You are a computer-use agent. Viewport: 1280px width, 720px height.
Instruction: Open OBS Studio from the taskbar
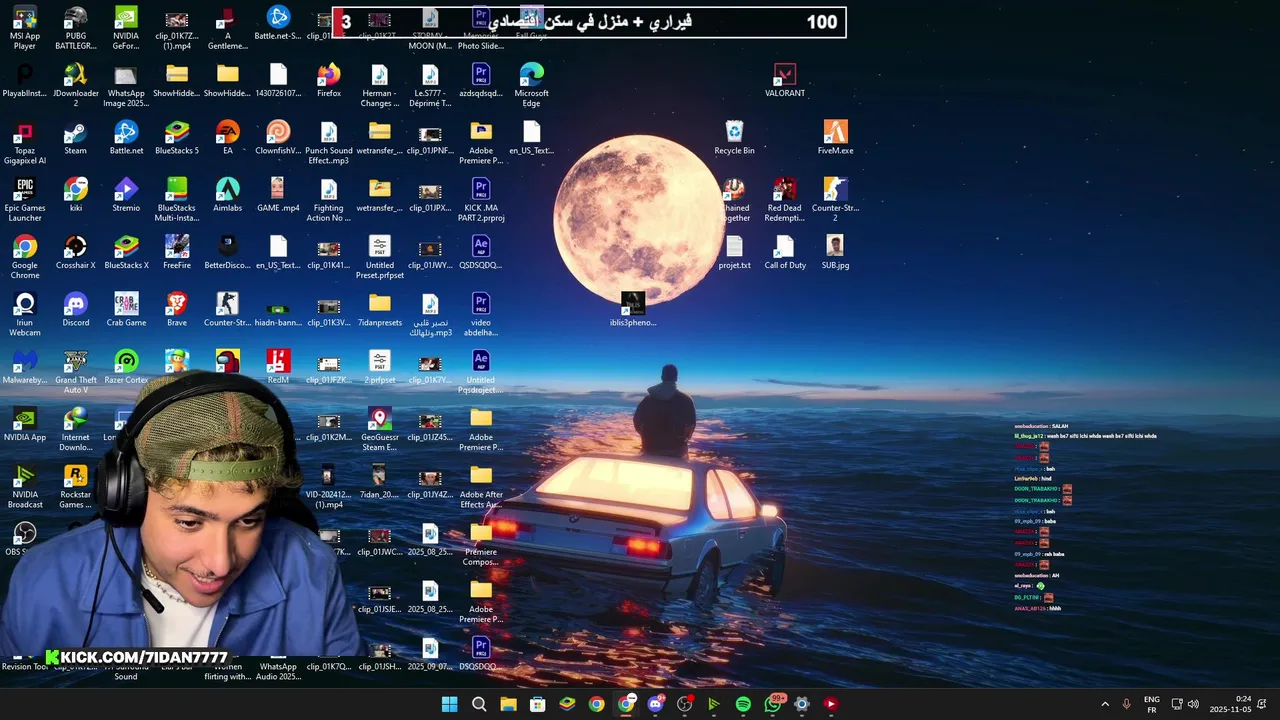coord(684,704)
